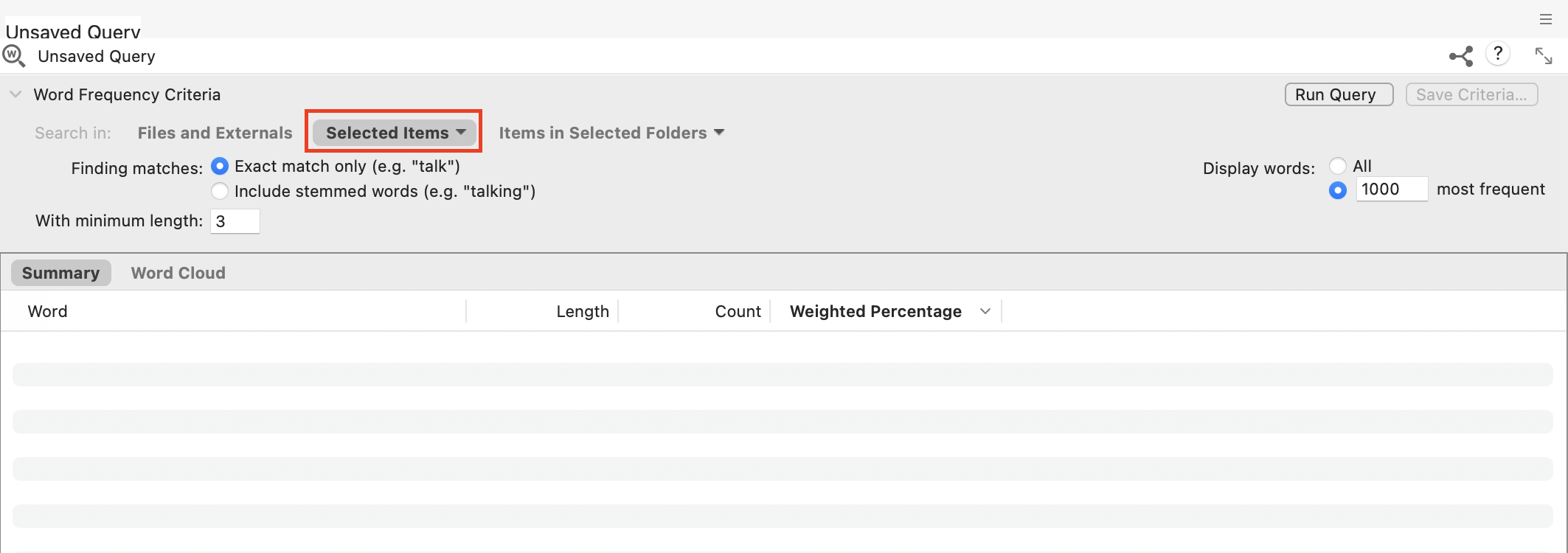Edit the minimum word length field
Image resolution: width=1568 pixels, height=553 pixels.
tap(235, 221)
